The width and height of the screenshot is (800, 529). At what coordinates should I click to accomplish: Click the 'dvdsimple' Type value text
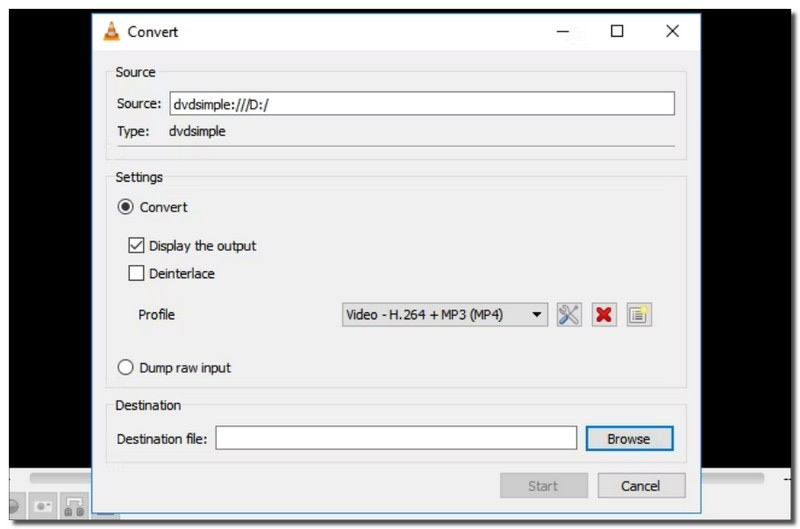click(x=197, y=132)
